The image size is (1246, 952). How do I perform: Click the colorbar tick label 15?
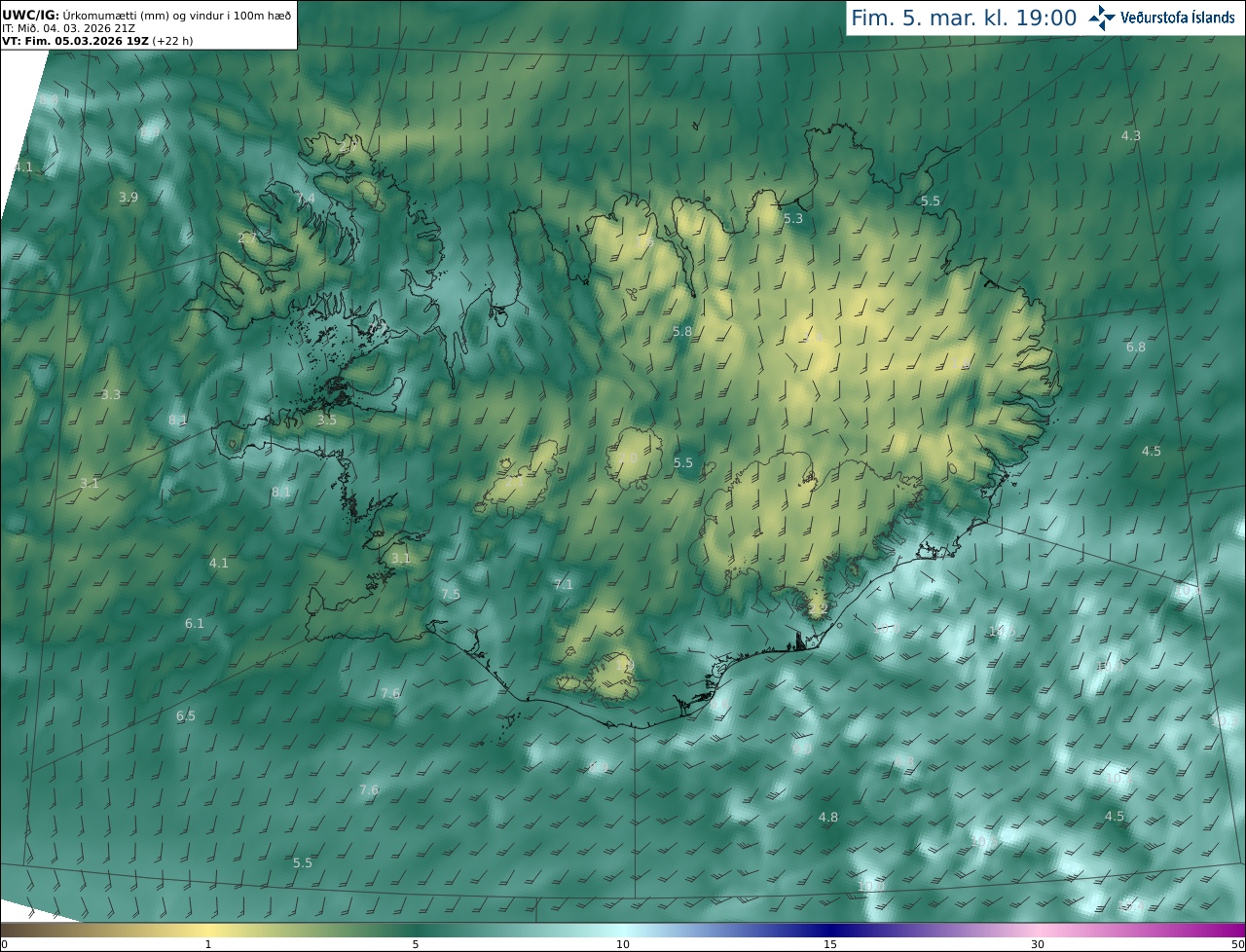830,944
